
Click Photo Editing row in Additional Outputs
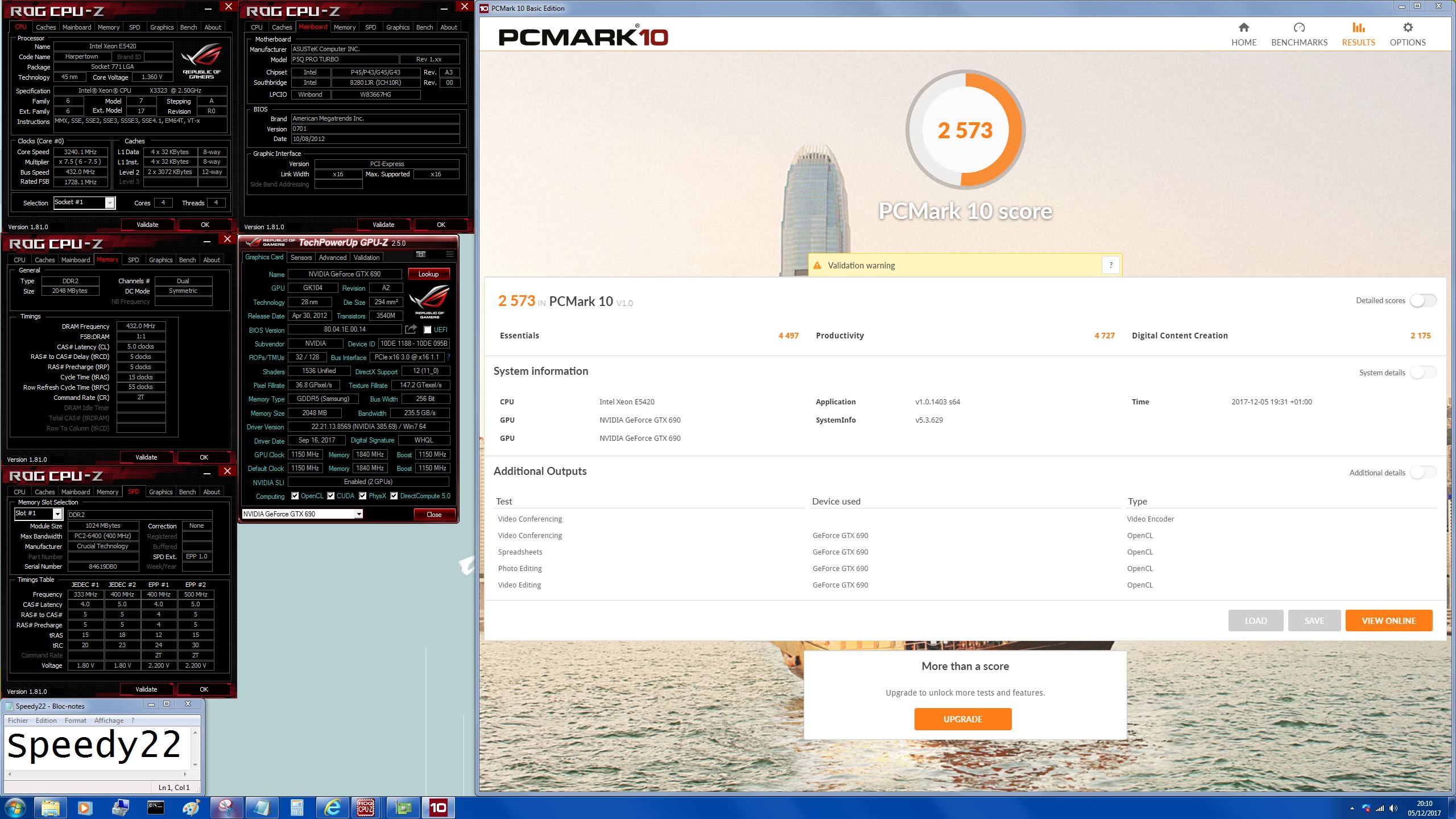(x=964, y=568)
